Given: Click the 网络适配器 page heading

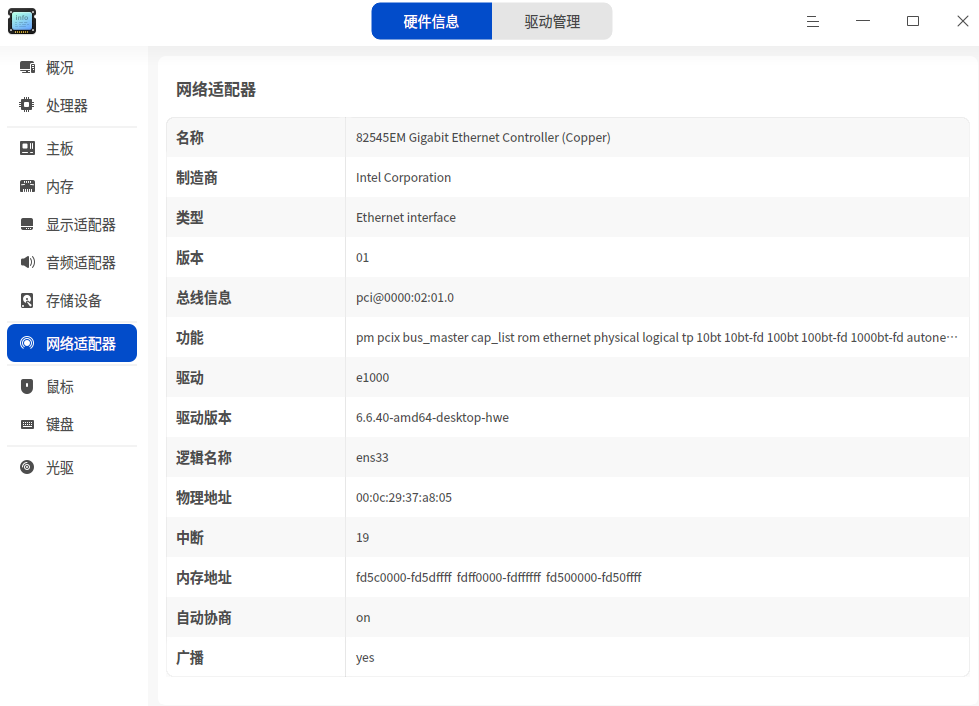Looking at the screenshot, I should pos(216,90).
